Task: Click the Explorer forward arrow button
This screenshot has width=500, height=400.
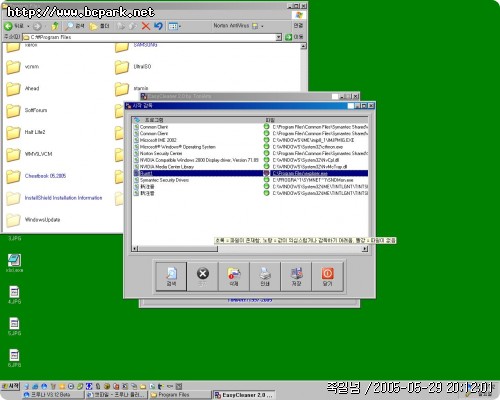Action: coord(37,26)
